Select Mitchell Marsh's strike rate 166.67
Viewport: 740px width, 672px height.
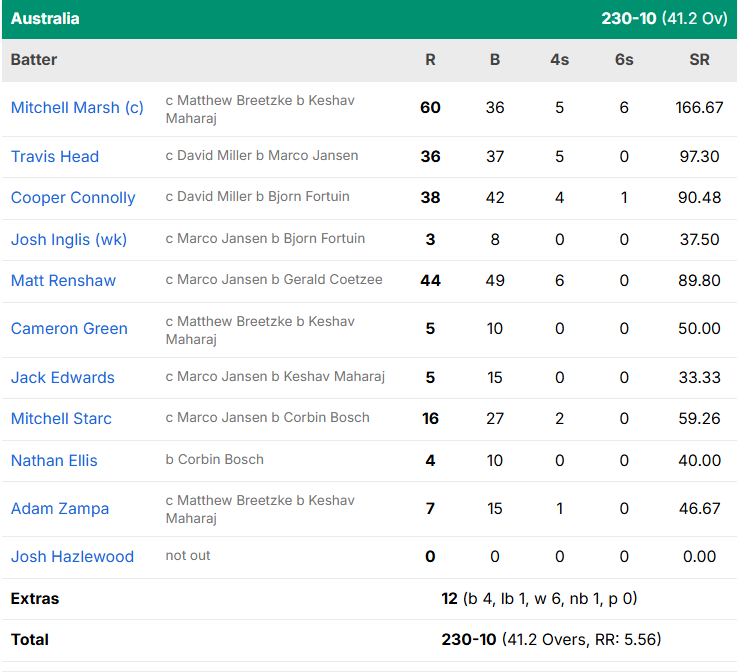[x=699, y=108]
